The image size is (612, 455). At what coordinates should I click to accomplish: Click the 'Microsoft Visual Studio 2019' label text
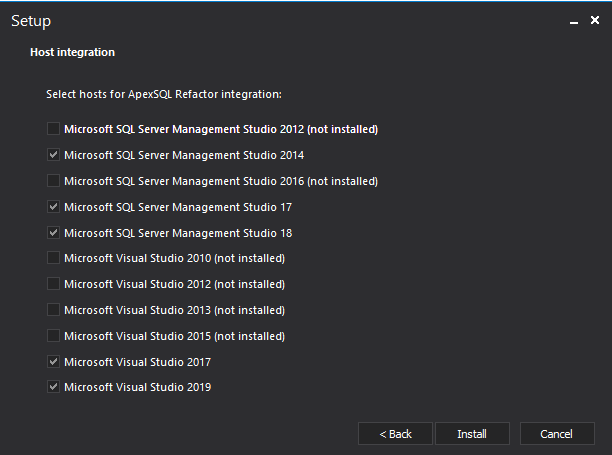click(137, 388)
